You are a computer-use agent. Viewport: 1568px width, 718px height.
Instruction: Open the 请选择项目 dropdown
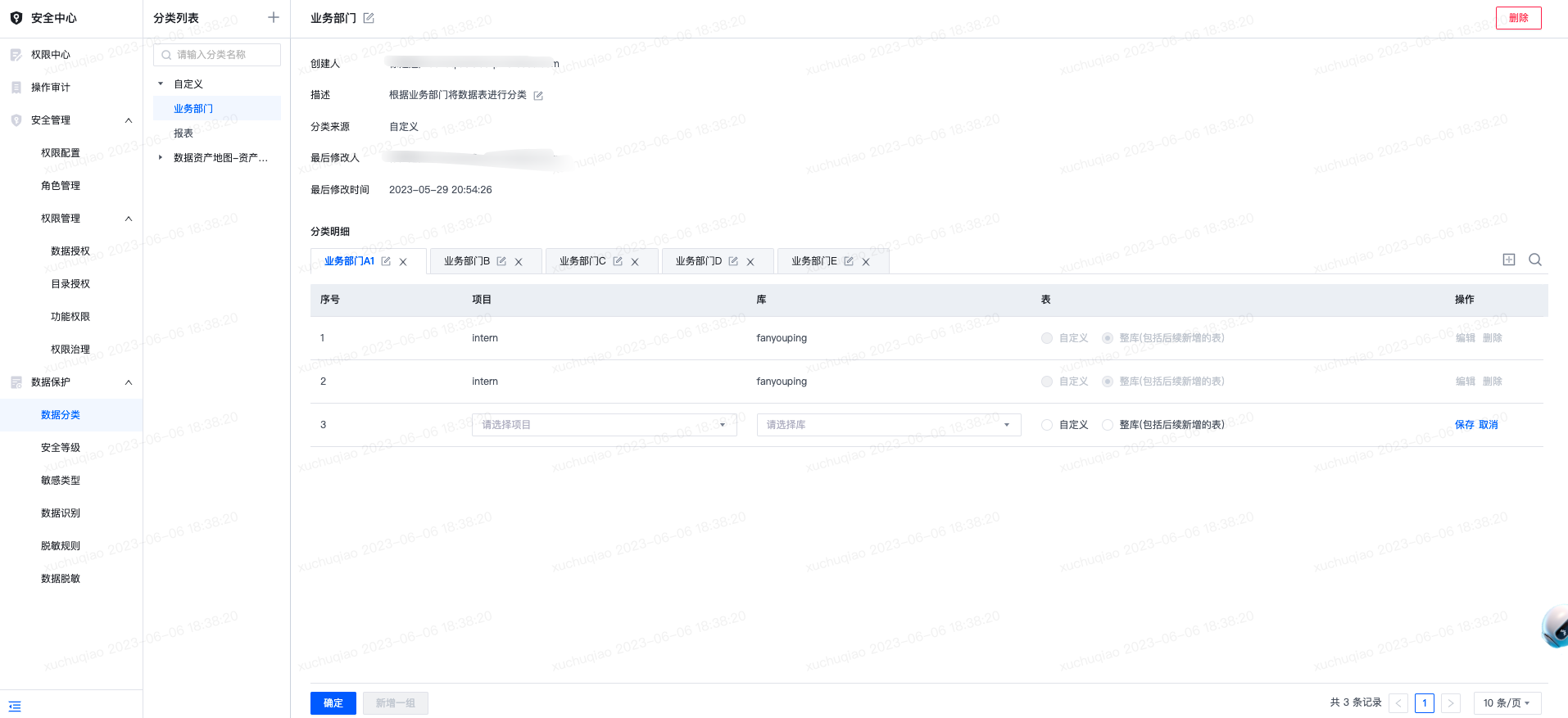pyautogui.click(x=605, y=425)
